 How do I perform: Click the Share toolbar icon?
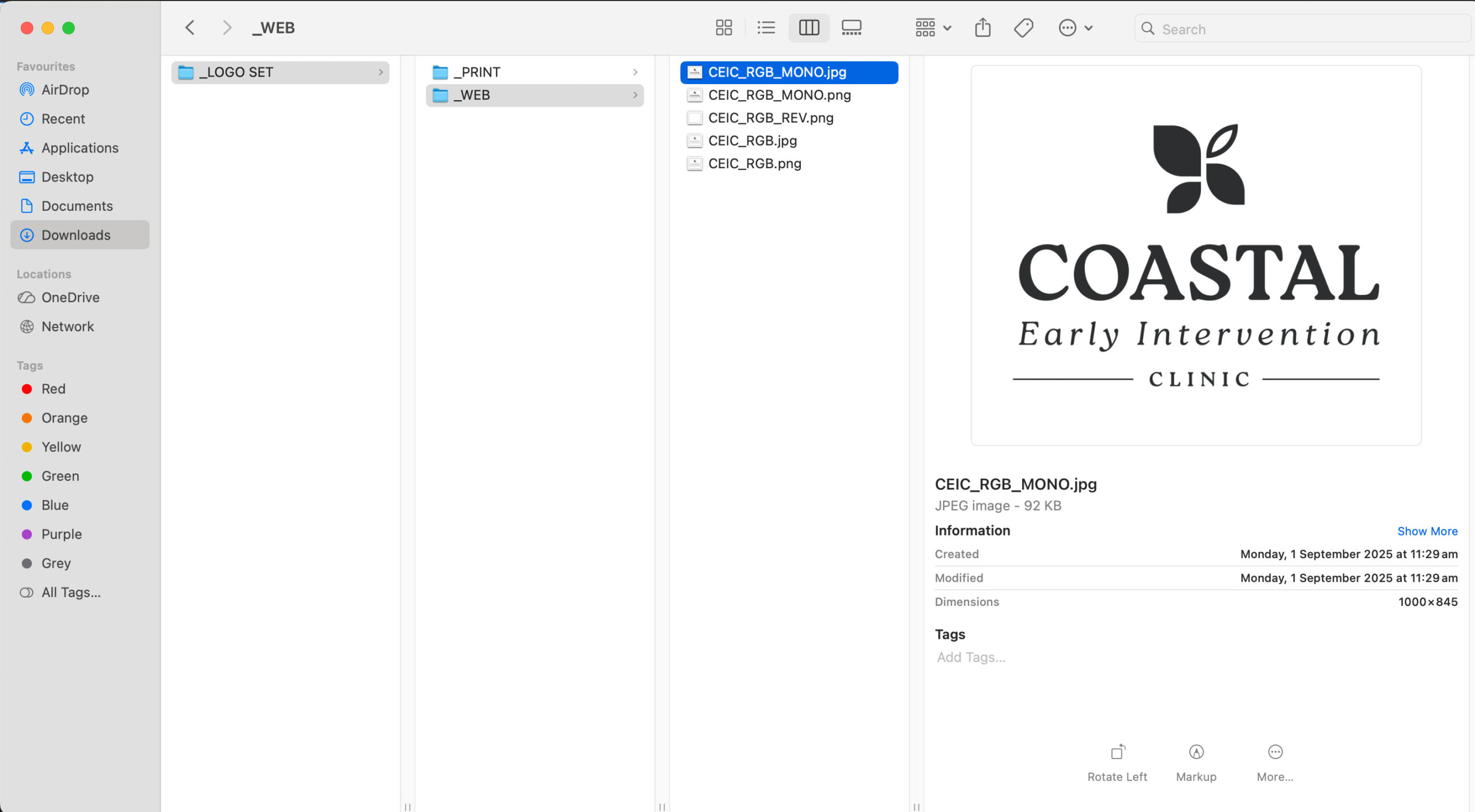coord(982,28)
